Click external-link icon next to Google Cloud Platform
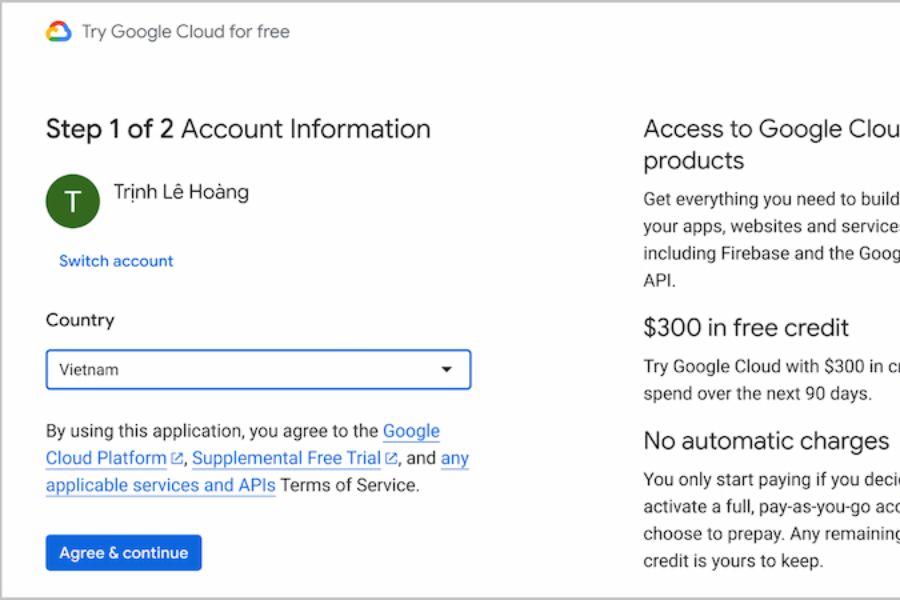 pyautogui.click(x=177, y=459)
